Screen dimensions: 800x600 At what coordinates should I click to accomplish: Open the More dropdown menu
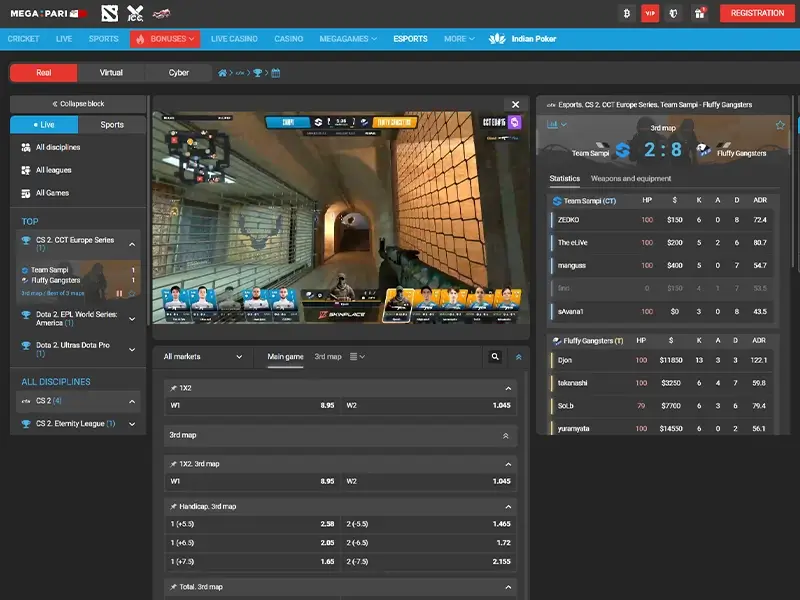point(459,39)
